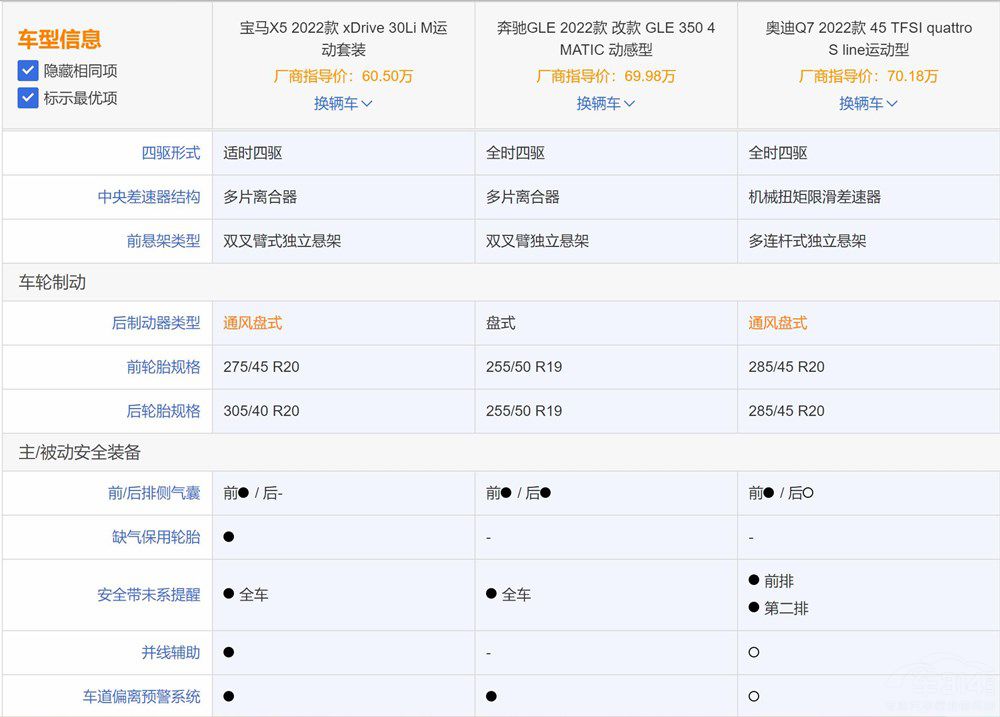This screenshot has height=717, width=1000.
Task: Open the 并线辅助 parameter link
Action: click(x=172, y=651)
